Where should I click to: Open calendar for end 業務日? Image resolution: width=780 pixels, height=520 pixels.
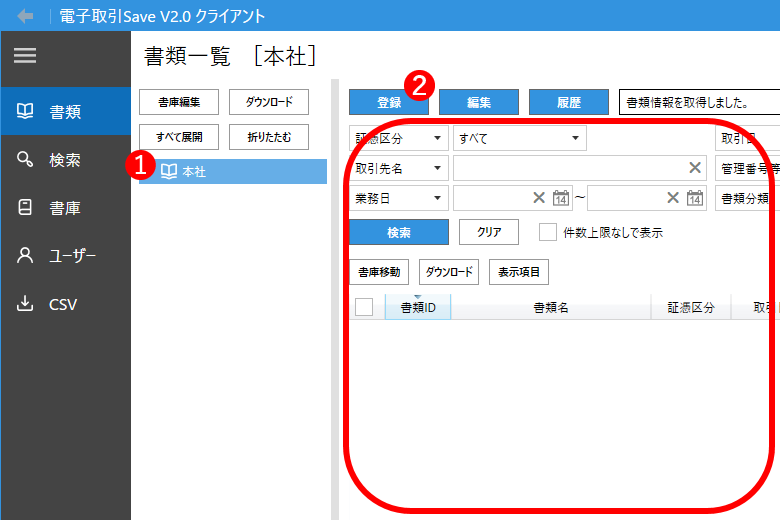tap(695, 198)
